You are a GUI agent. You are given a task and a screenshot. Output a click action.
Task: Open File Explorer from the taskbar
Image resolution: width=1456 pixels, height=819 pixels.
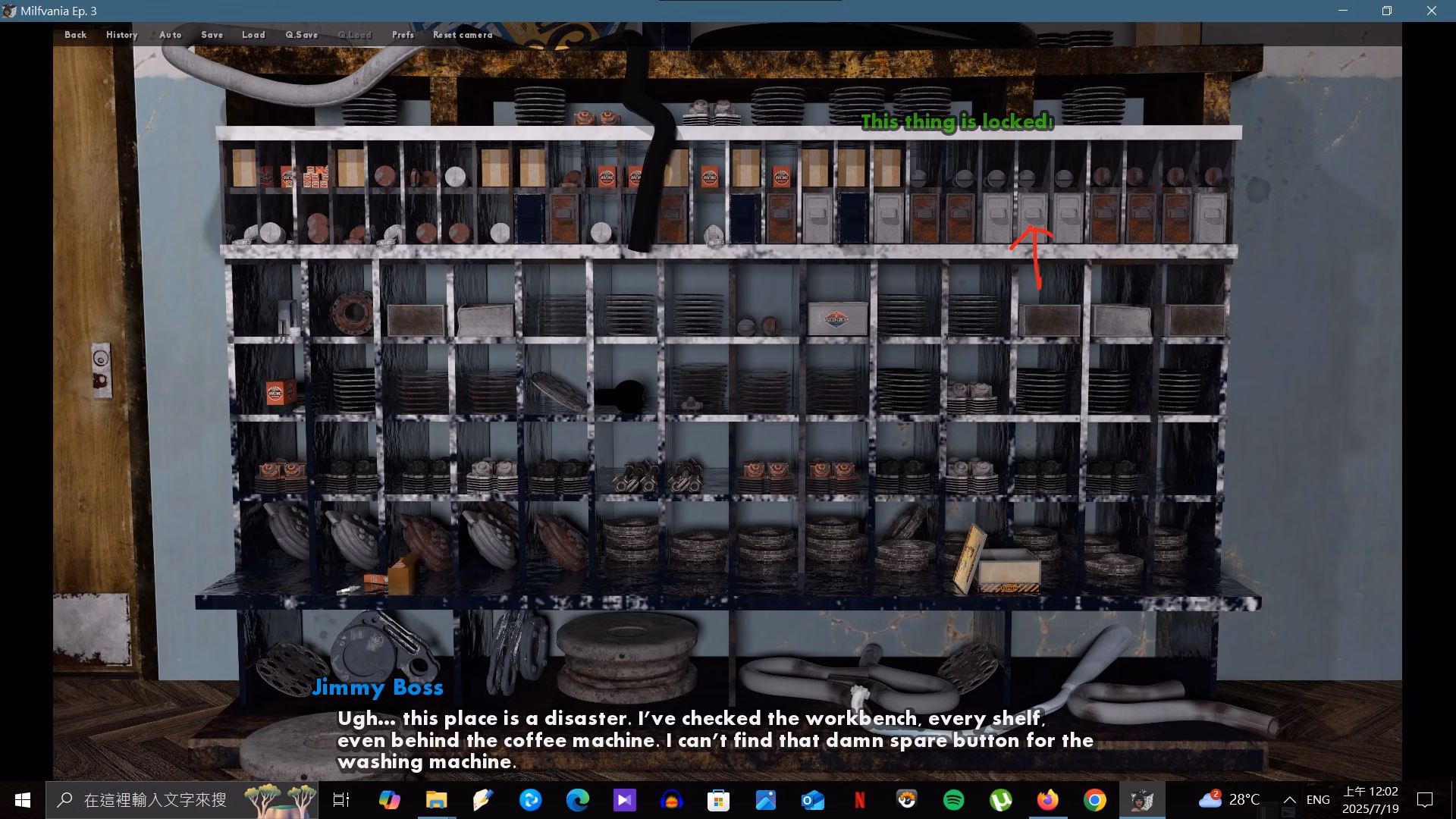(436, 800)
